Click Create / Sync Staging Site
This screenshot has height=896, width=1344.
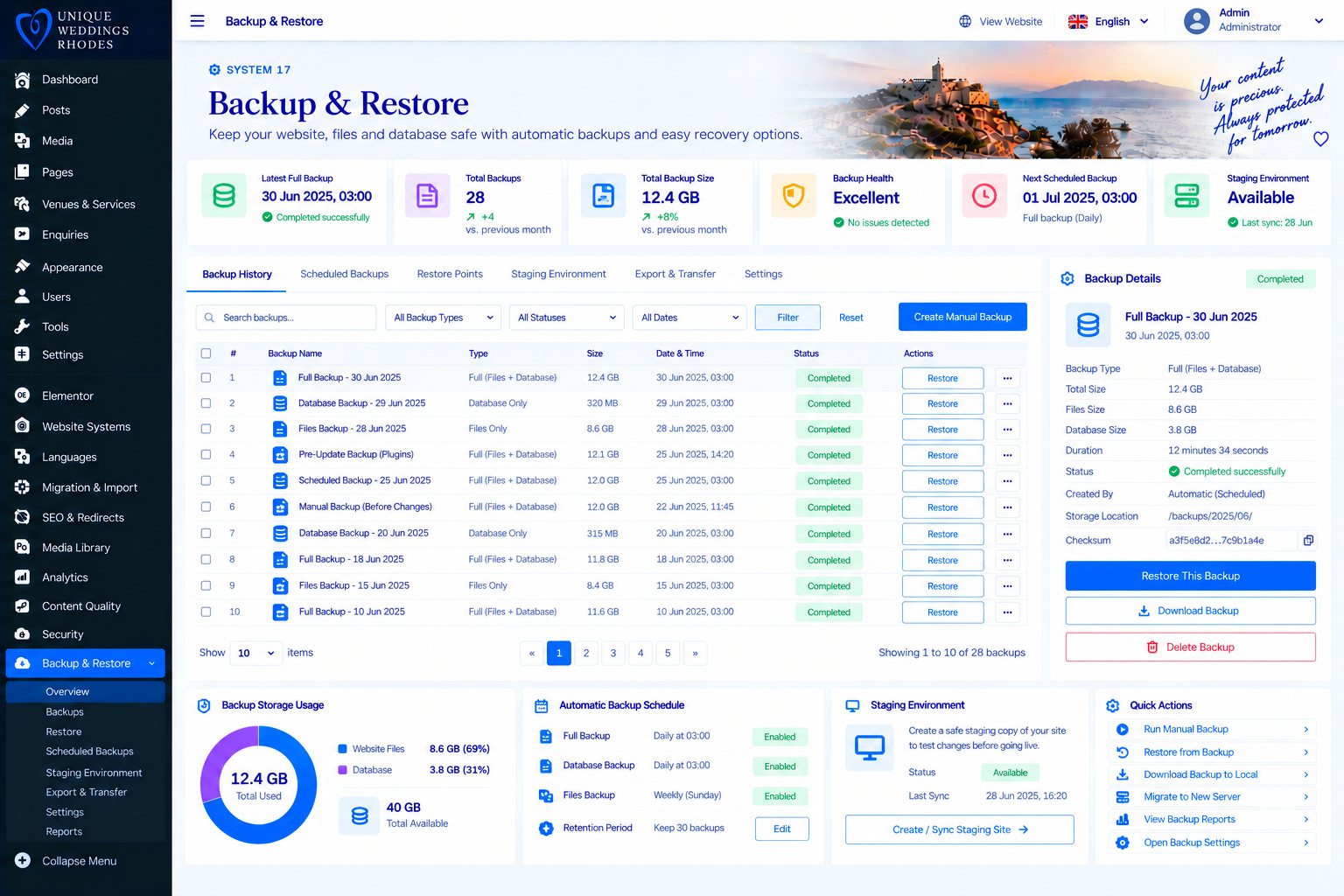point(959,829)
